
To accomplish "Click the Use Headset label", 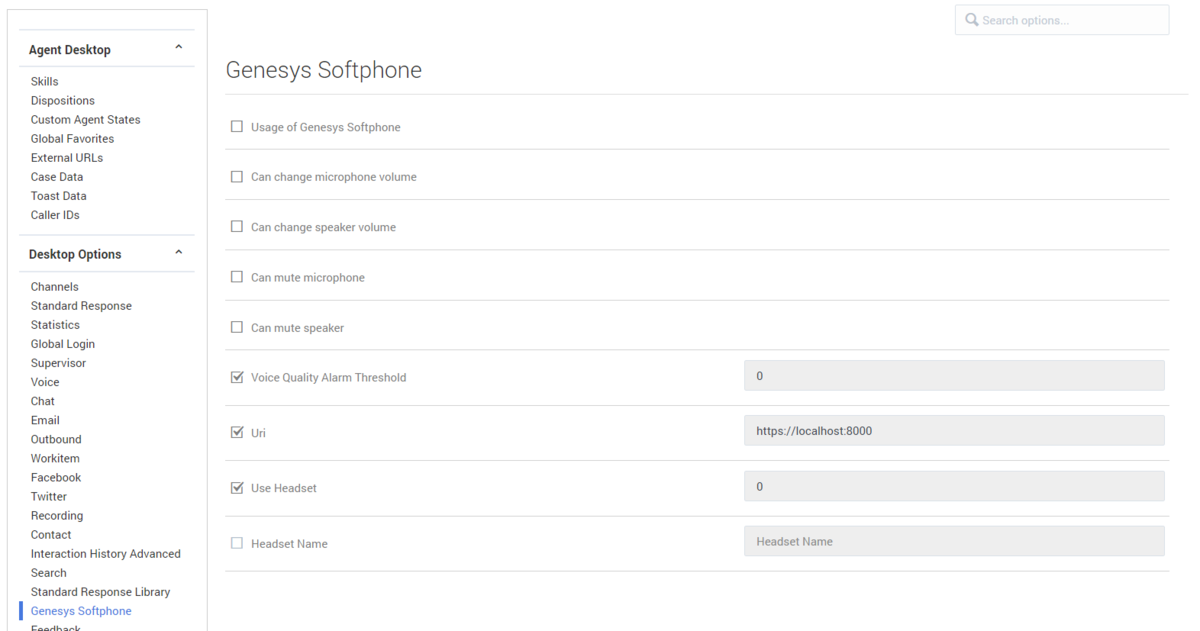I will [284, 488].
